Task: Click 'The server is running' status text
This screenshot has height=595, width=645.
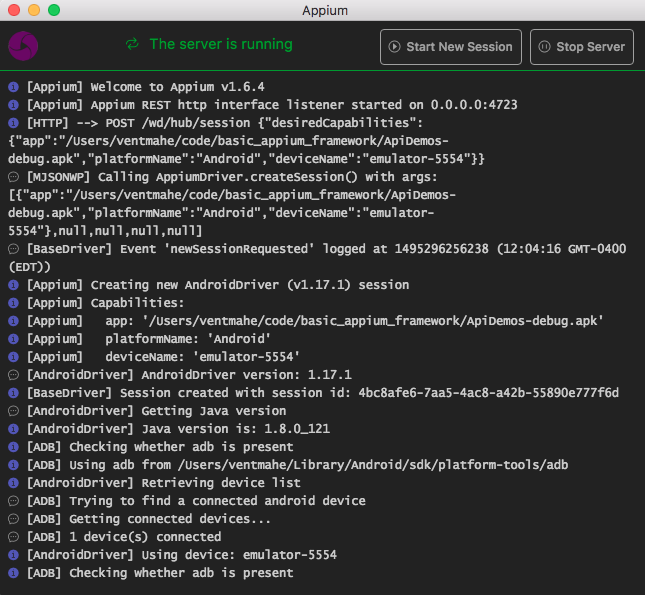Action: (x=221, y=44)
